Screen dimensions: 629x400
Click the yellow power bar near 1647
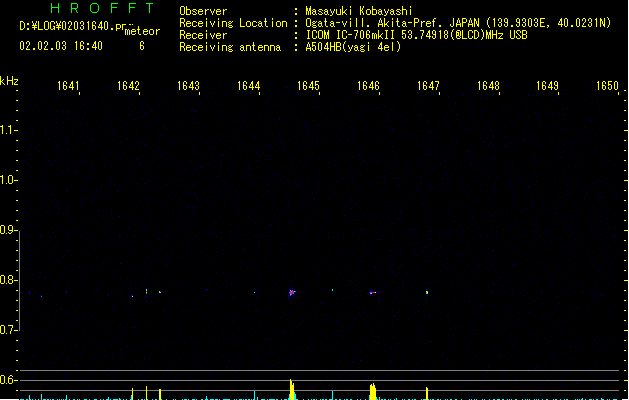427,393
